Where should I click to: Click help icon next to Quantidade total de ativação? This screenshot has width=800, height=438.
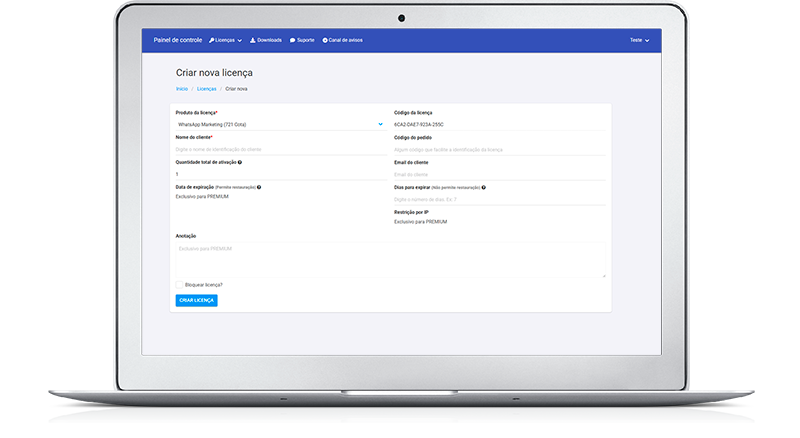(x=240, y=161)
